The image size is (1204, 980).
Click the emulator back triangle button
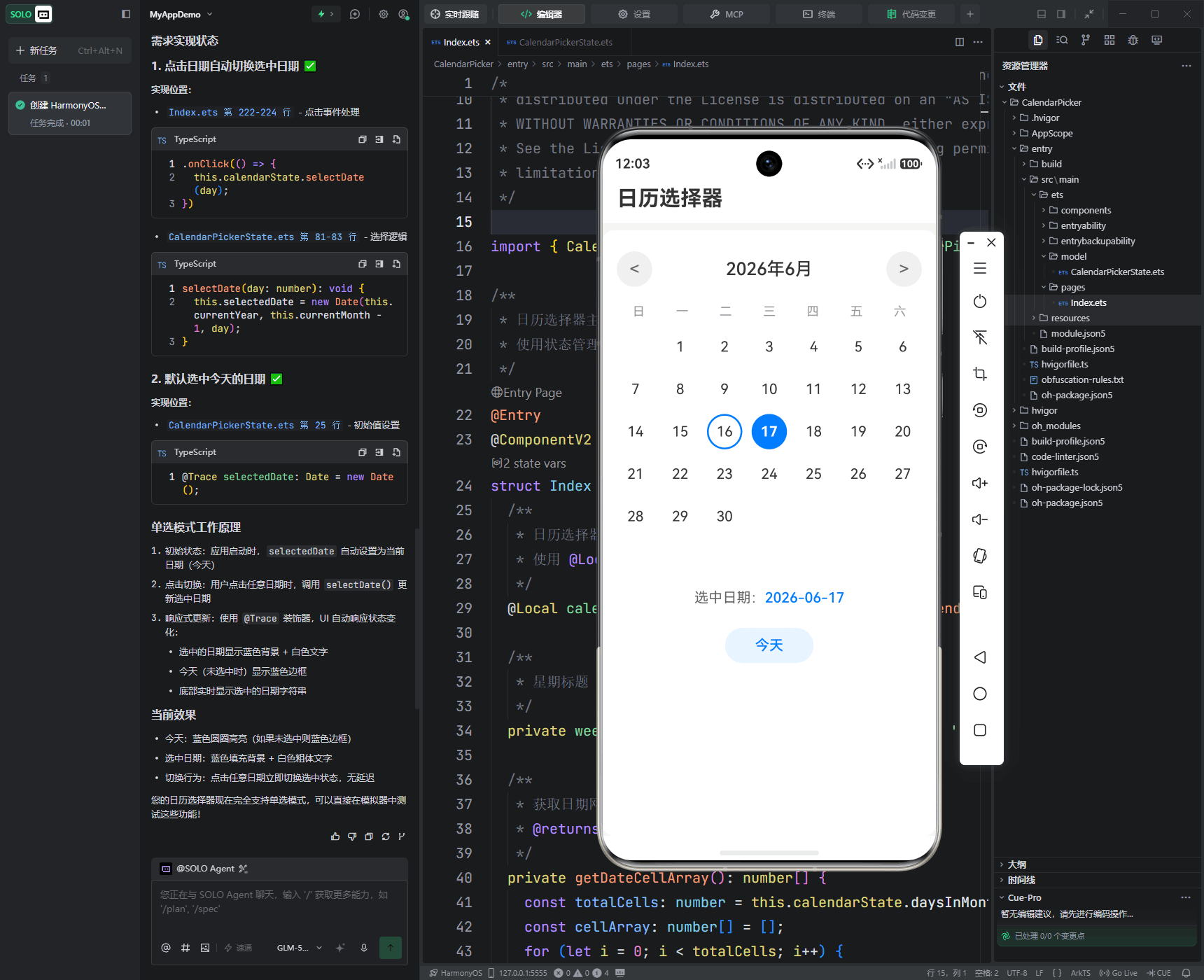coord(980,657)
